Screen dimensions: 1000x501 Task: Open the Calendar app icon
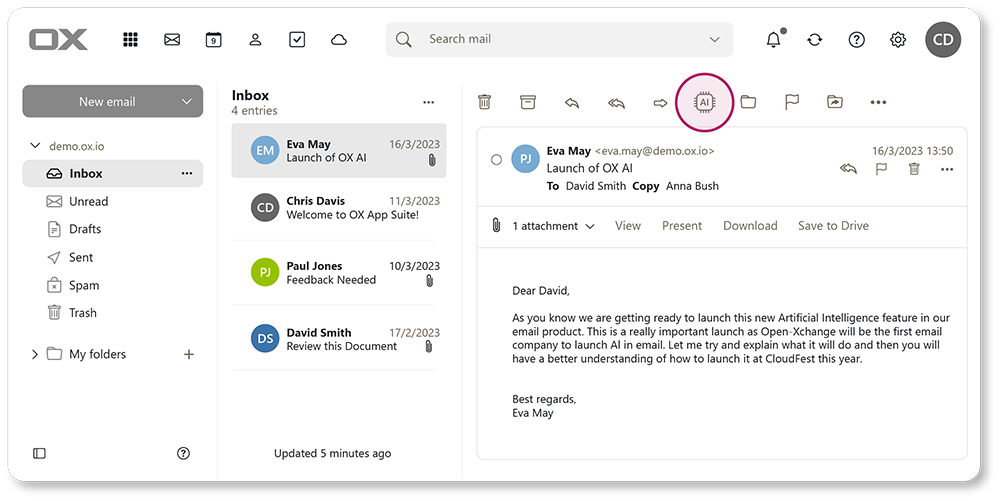tap(214, 40)
